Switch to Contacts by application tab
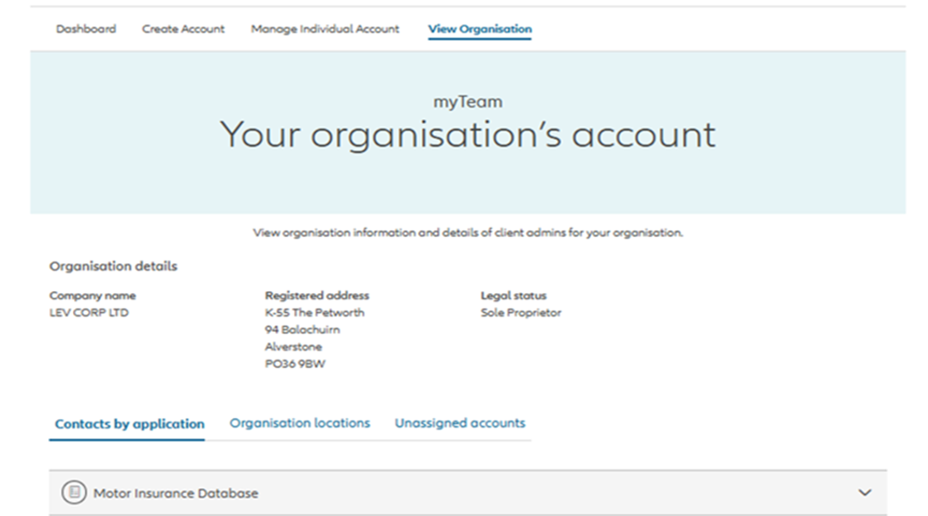928x516 pixels. coord(130,424)
